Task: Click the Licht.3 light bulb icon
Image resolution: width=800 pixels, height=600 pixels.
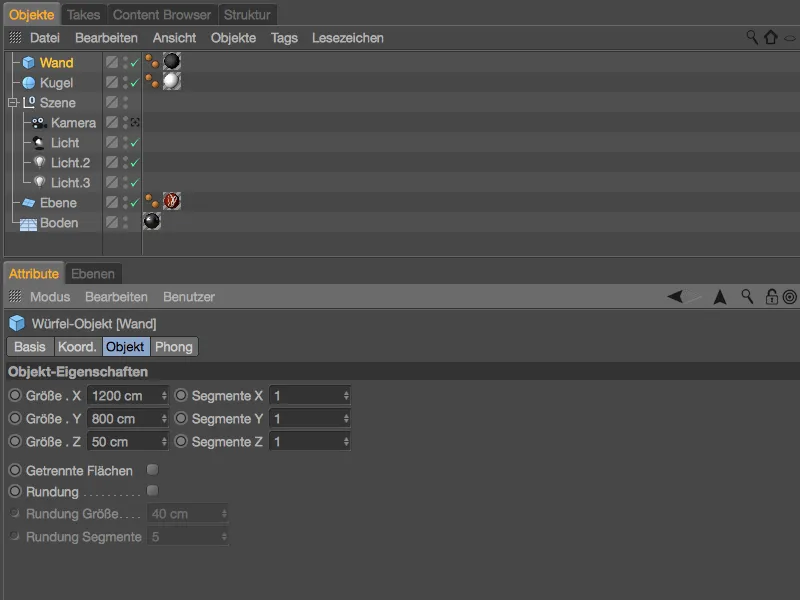Action: [x=39, y=183]
